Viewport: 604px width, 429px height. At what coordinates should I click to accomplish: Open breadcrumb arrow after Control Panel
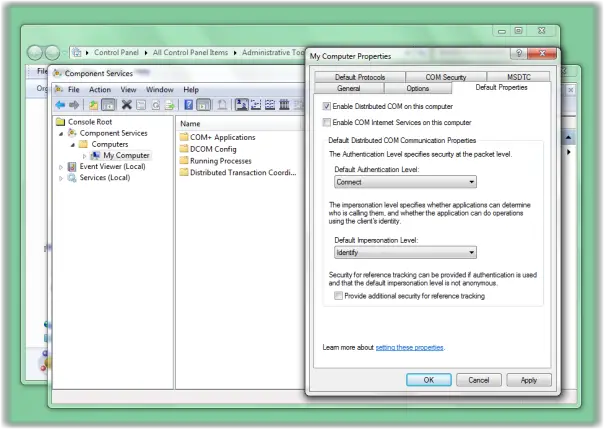tap(146, 53)
